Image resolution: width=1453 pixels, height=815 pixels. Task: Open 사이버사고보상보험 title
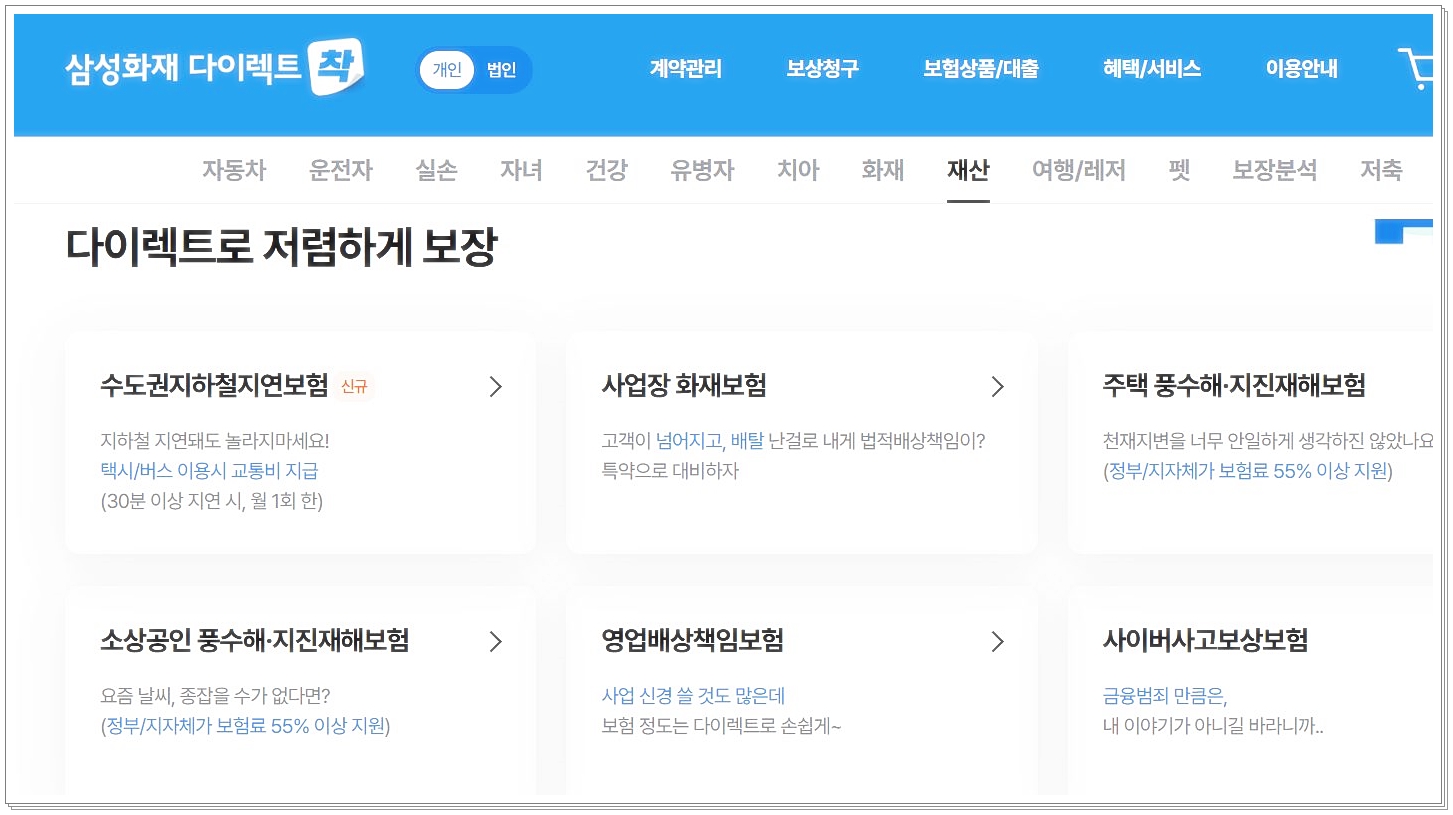point(1205,640)
